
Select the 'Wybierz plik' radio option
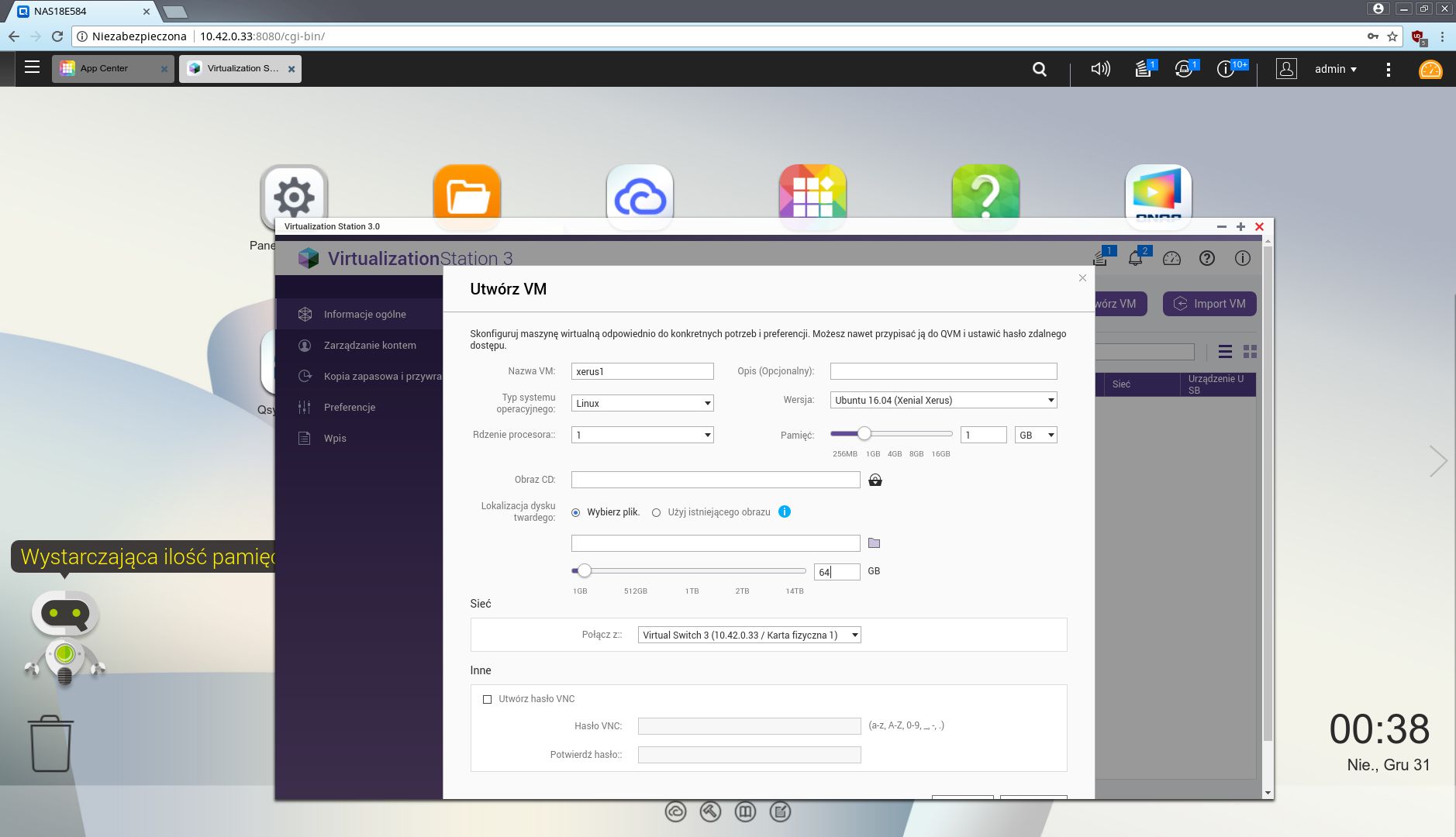click(576, 512)
